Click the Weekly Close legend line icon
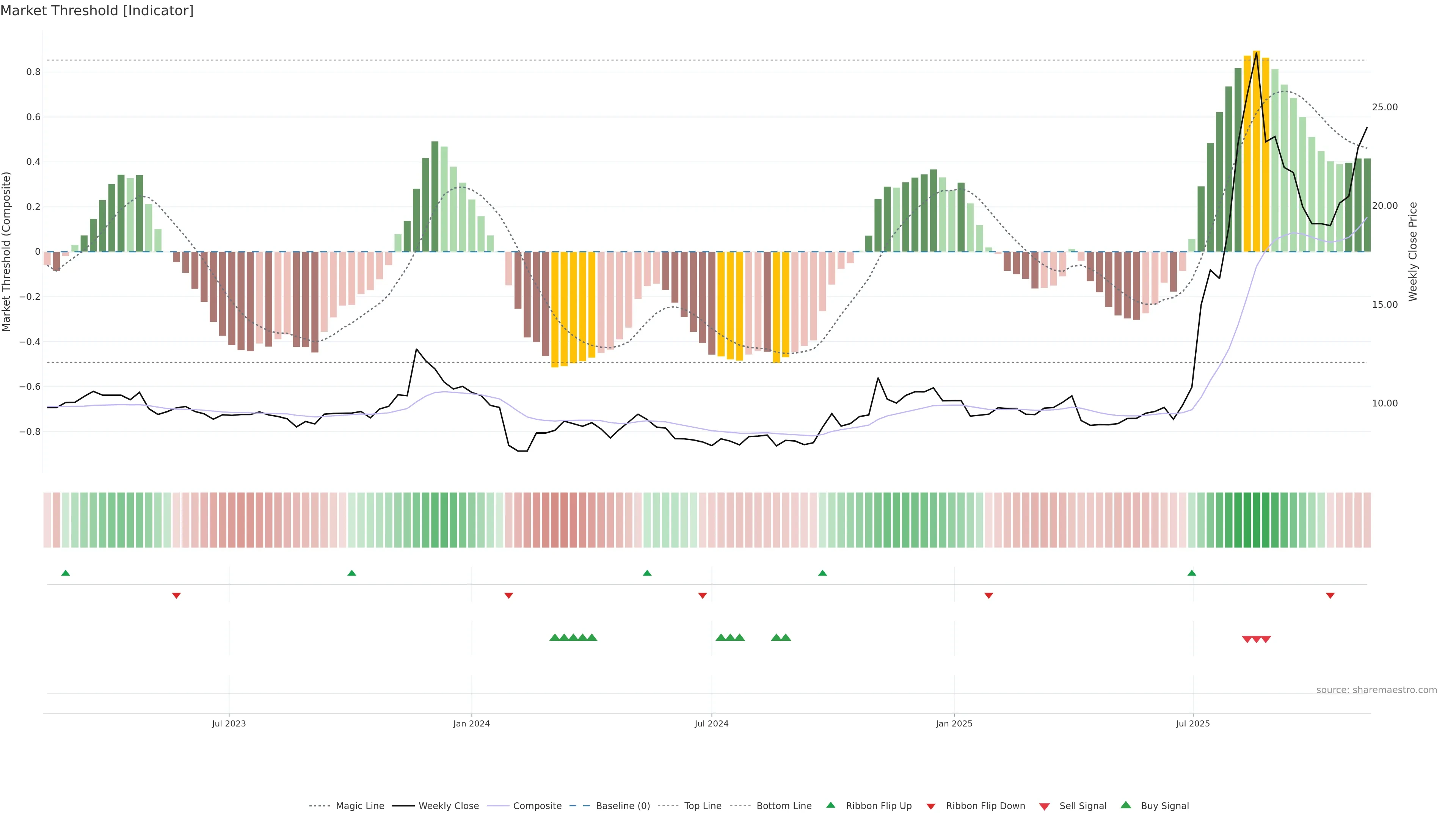This screenshot has height=819, width=1456. coord(403,806)
